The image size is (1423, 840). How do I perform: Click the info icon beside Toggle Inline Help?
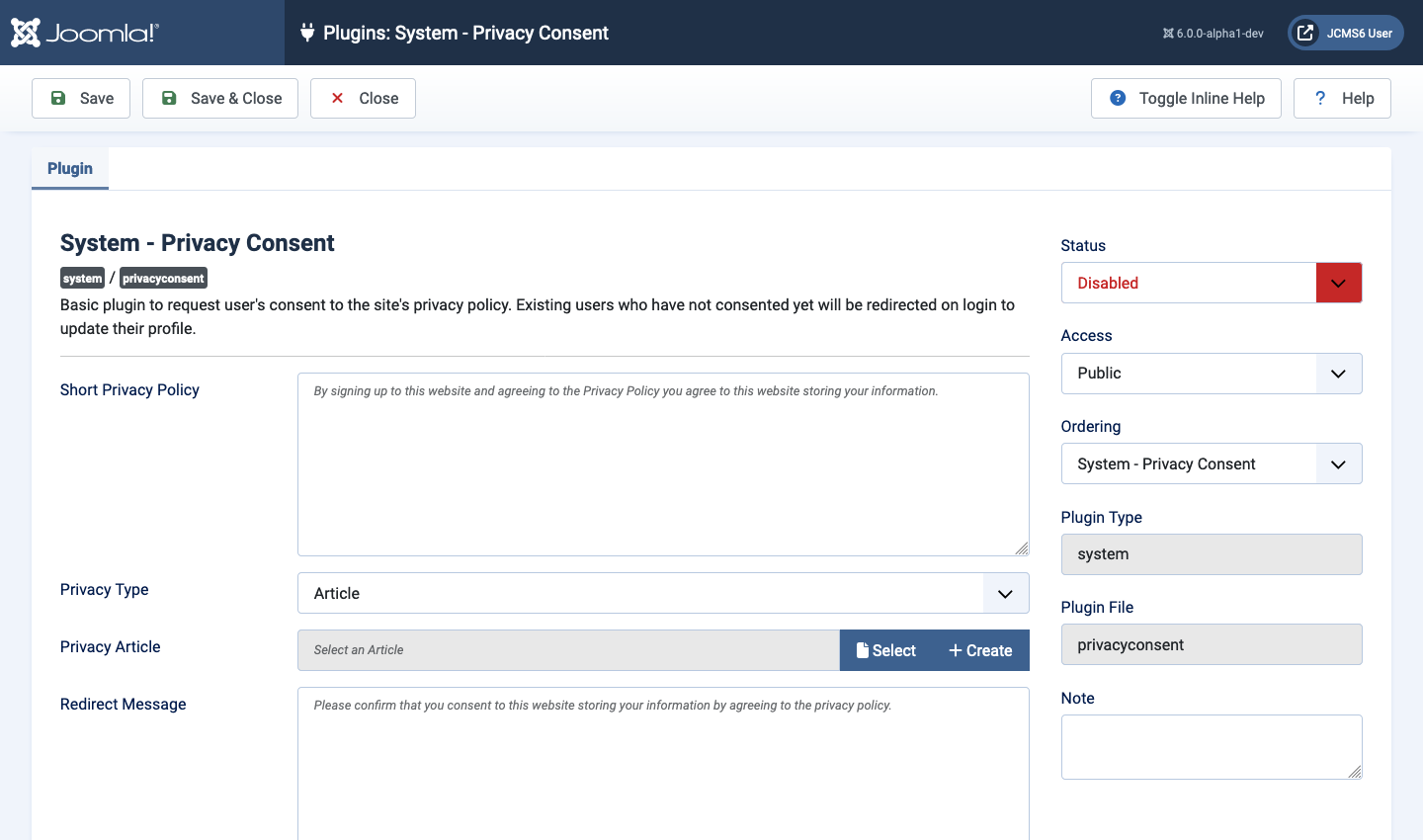click(1118, 98)
